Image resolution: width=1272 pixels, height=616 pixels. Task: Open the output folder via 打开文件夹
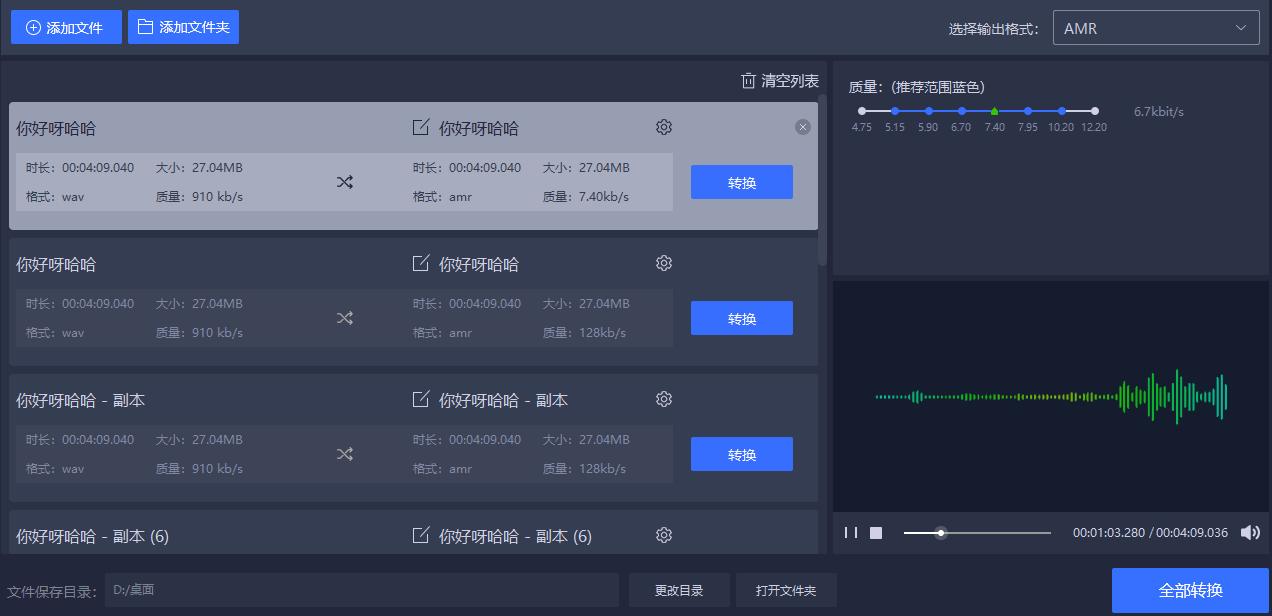coord(786,590)
